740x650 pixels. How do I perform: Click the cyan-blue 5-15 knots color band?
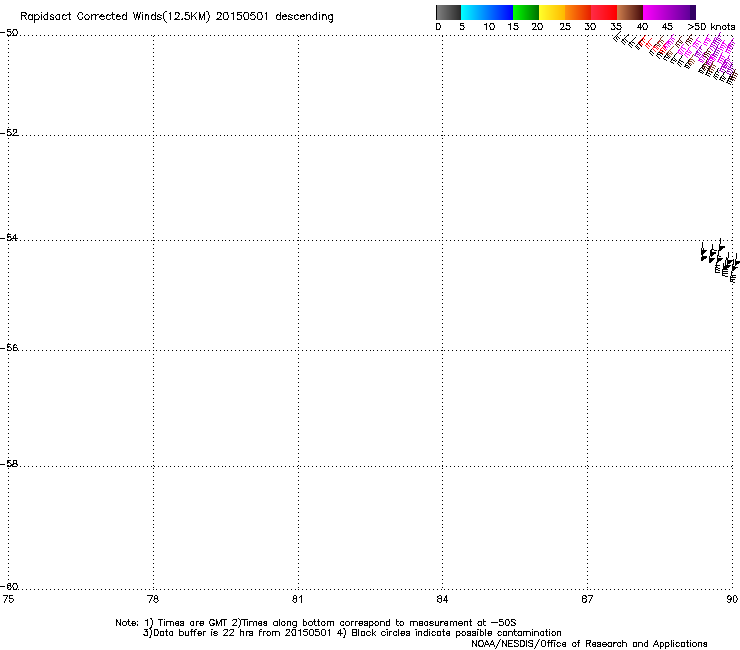point(487,12)
